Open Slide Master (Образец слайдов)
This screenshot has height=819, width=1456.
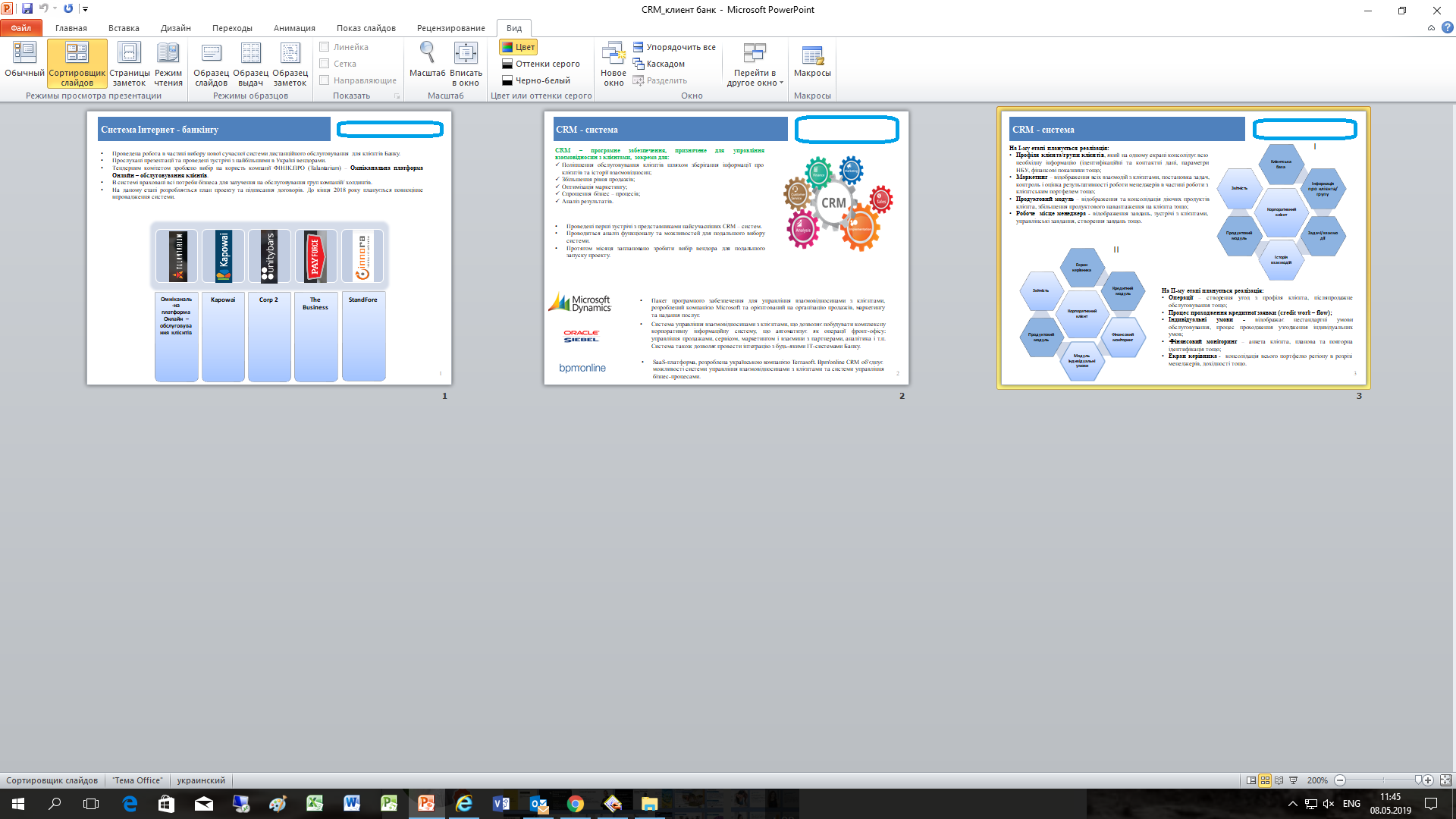pos(211,64)
